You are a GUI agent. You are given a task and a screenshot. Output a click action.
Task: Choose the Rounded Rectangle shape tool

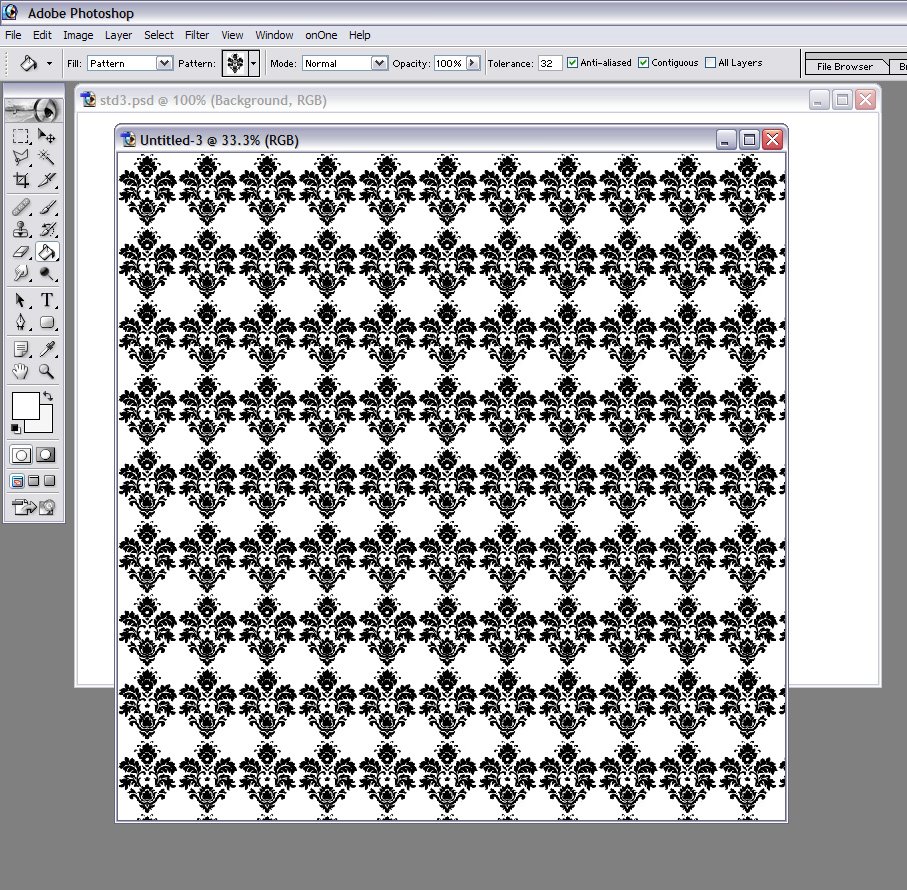pyautogui.click(x=46, y=322)
